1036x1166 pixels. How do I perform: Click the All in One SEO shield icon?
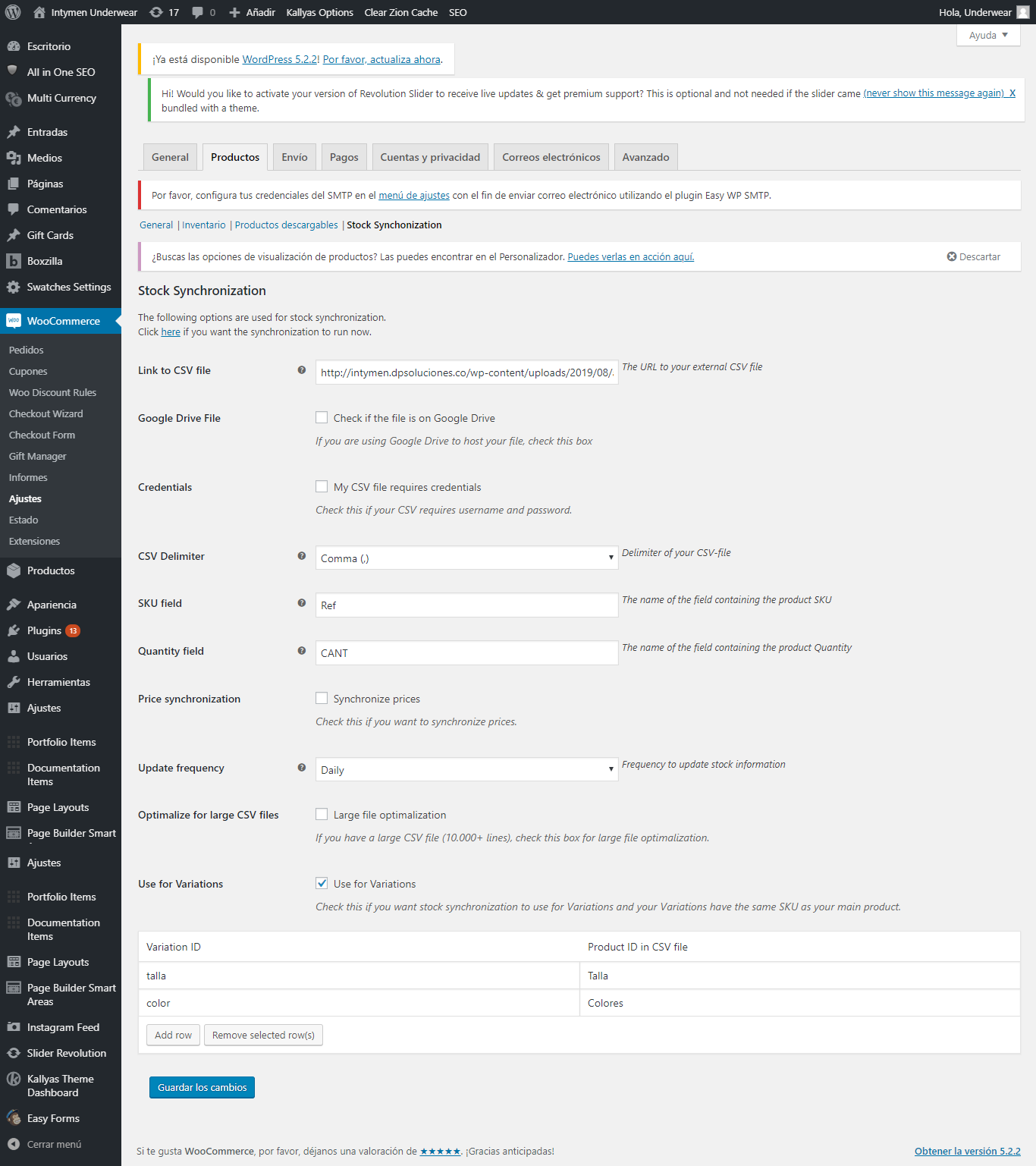point(14,72)
